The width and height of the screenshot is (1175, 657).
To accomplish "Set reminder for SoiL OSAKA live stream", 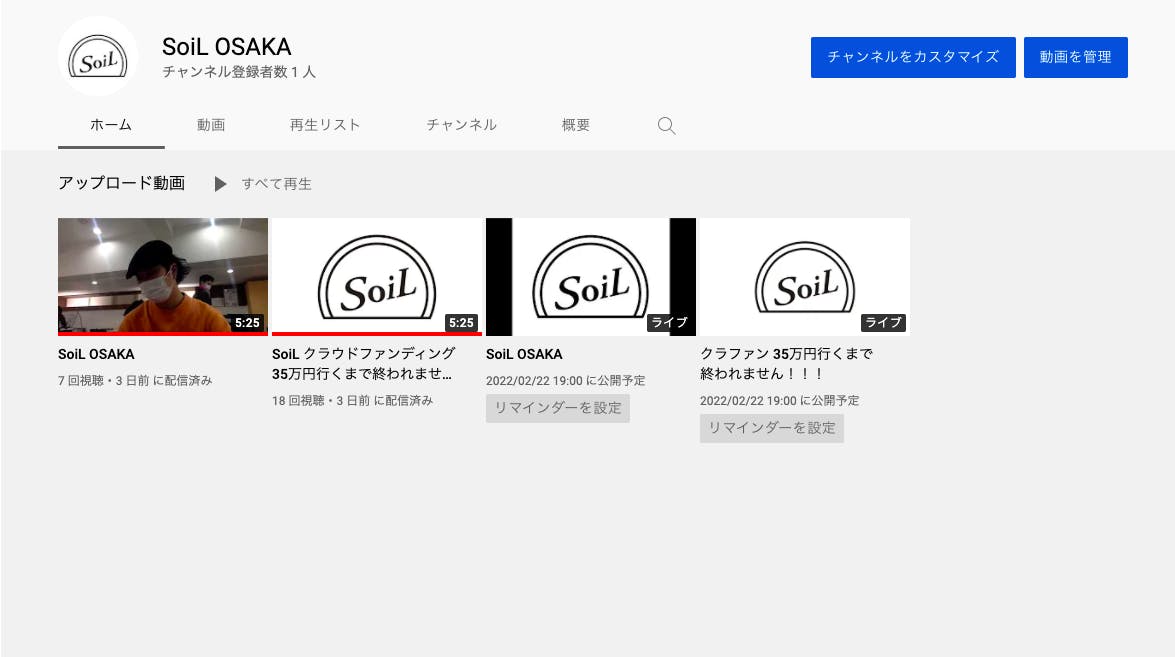I will pos(558,408).
